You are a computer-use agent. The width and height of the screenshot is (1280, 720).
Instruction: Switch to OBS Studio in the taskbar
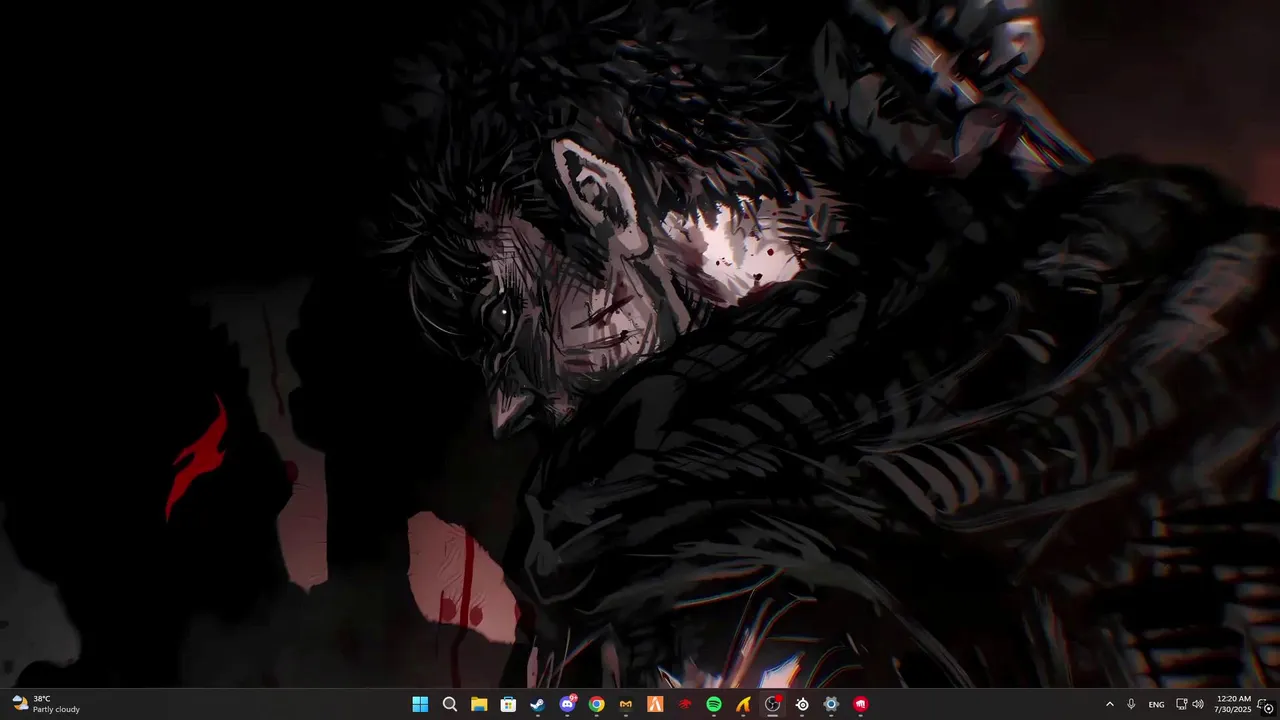click(773, 704)
